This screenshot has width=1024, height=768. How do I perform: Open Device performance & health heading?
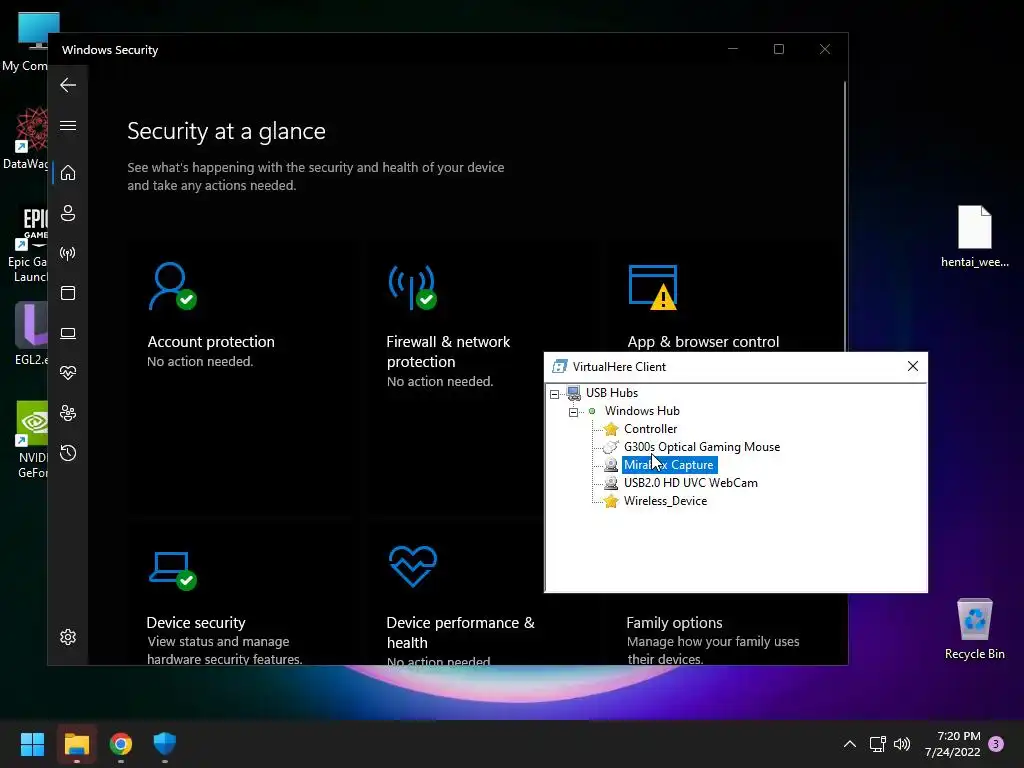coord(460,632)
